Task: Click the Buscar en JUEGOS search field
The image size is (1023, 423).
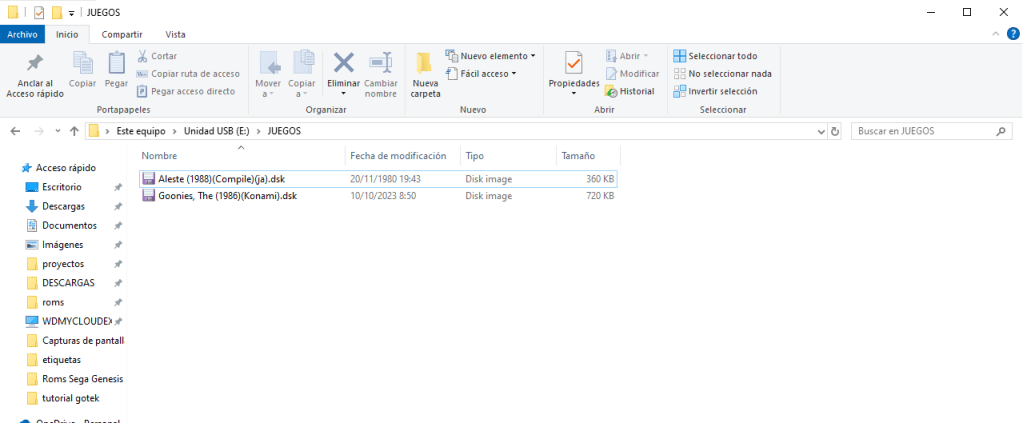Action: pos(922,131)
